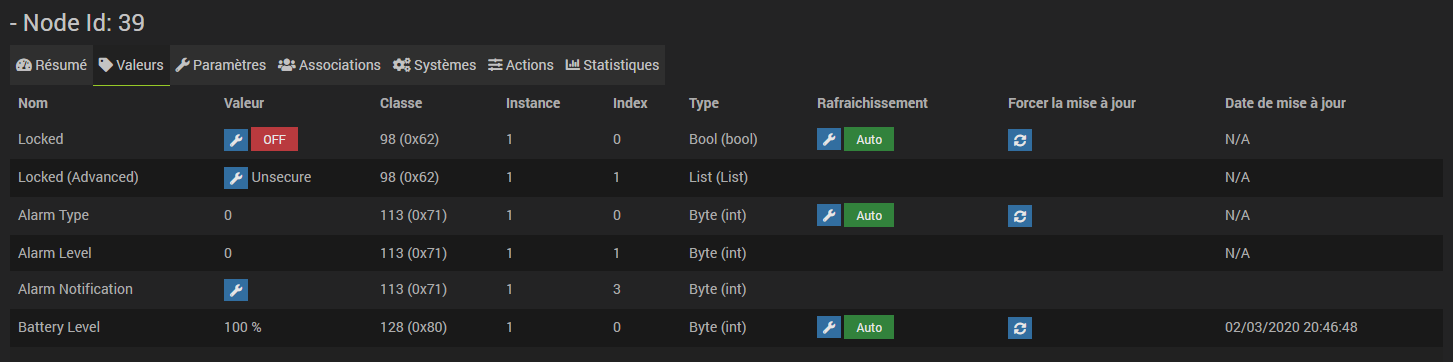Switch to the Résumé tab
Image resolution: width=1453 pixels, height=362 pixels.
[x=52, y=65]
